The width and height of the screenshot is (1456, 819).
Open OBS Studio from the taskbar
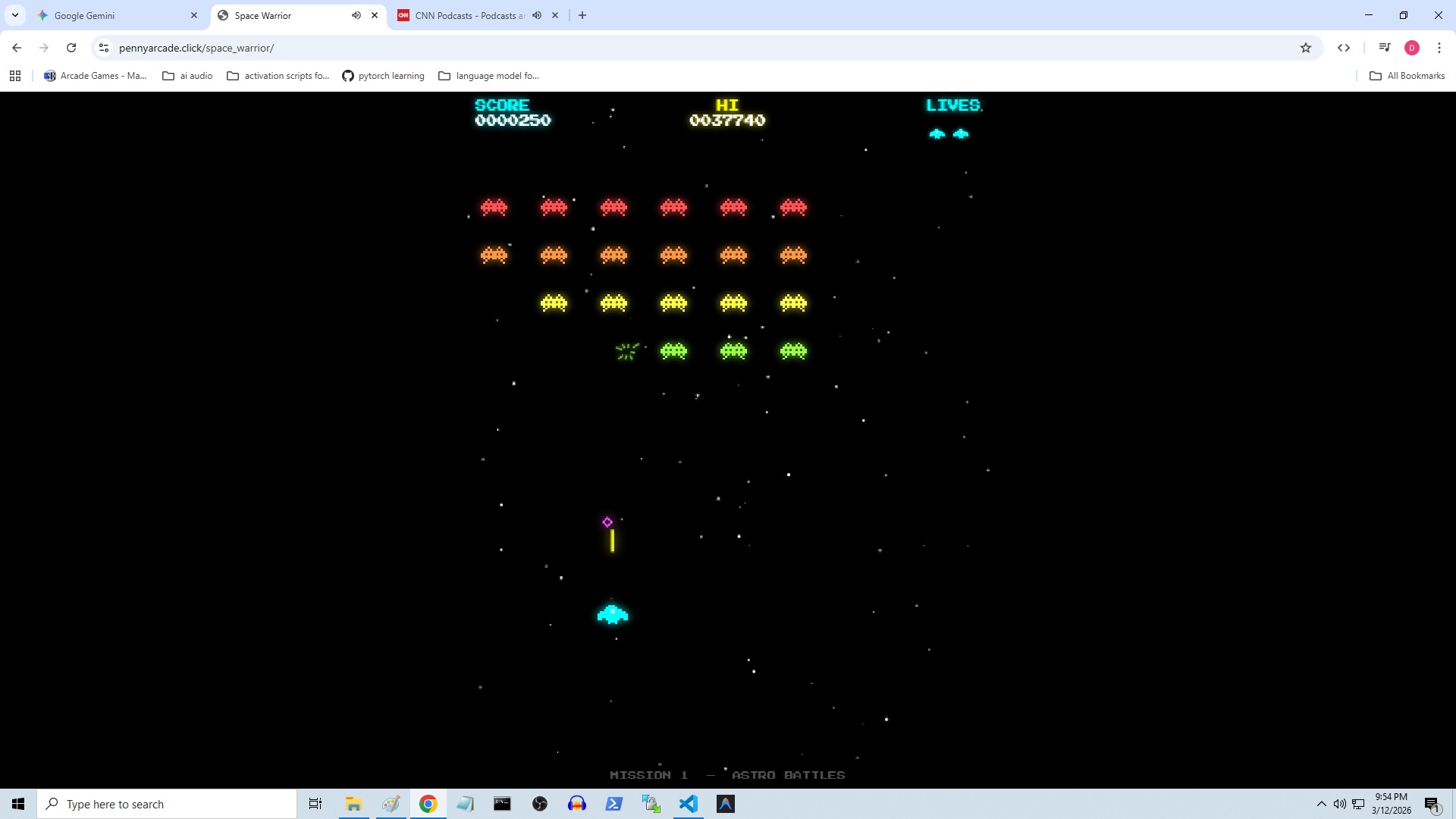point(540,803)
